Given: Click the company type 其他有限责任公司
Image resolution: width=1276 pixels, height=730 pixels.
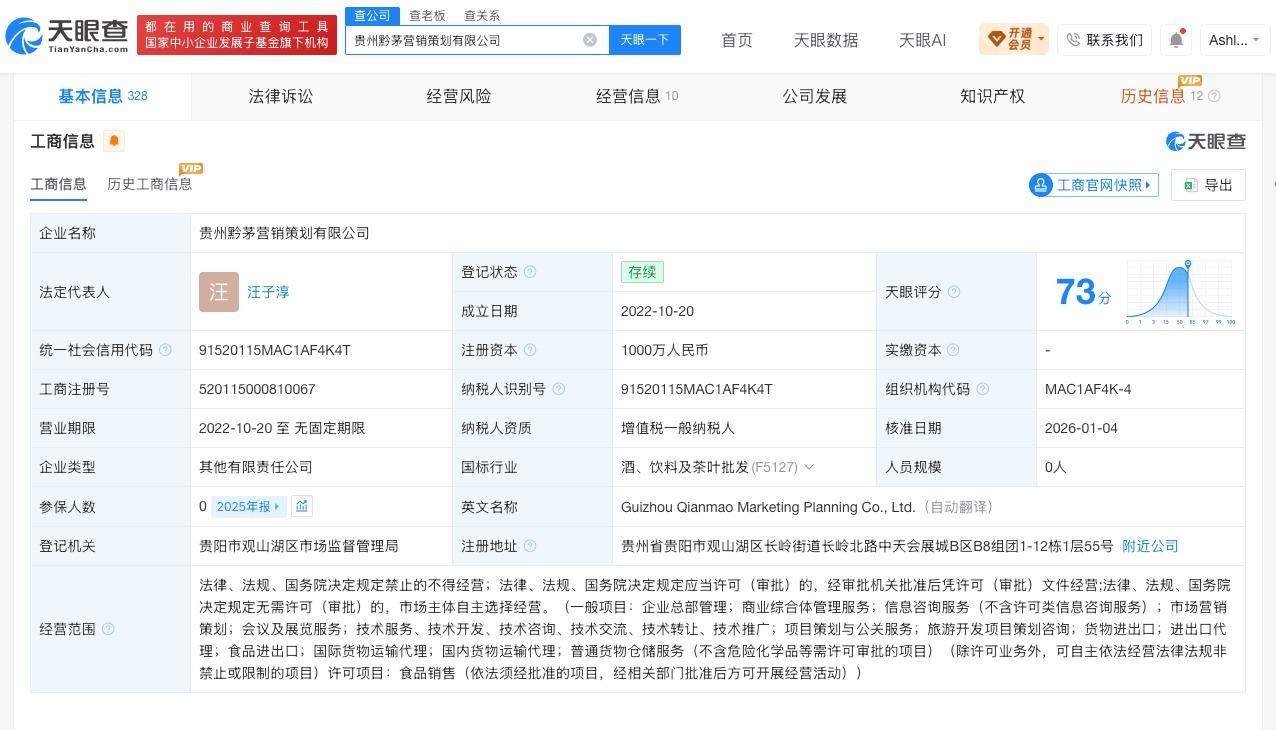Looking at the screenshot, I should 256,467.
